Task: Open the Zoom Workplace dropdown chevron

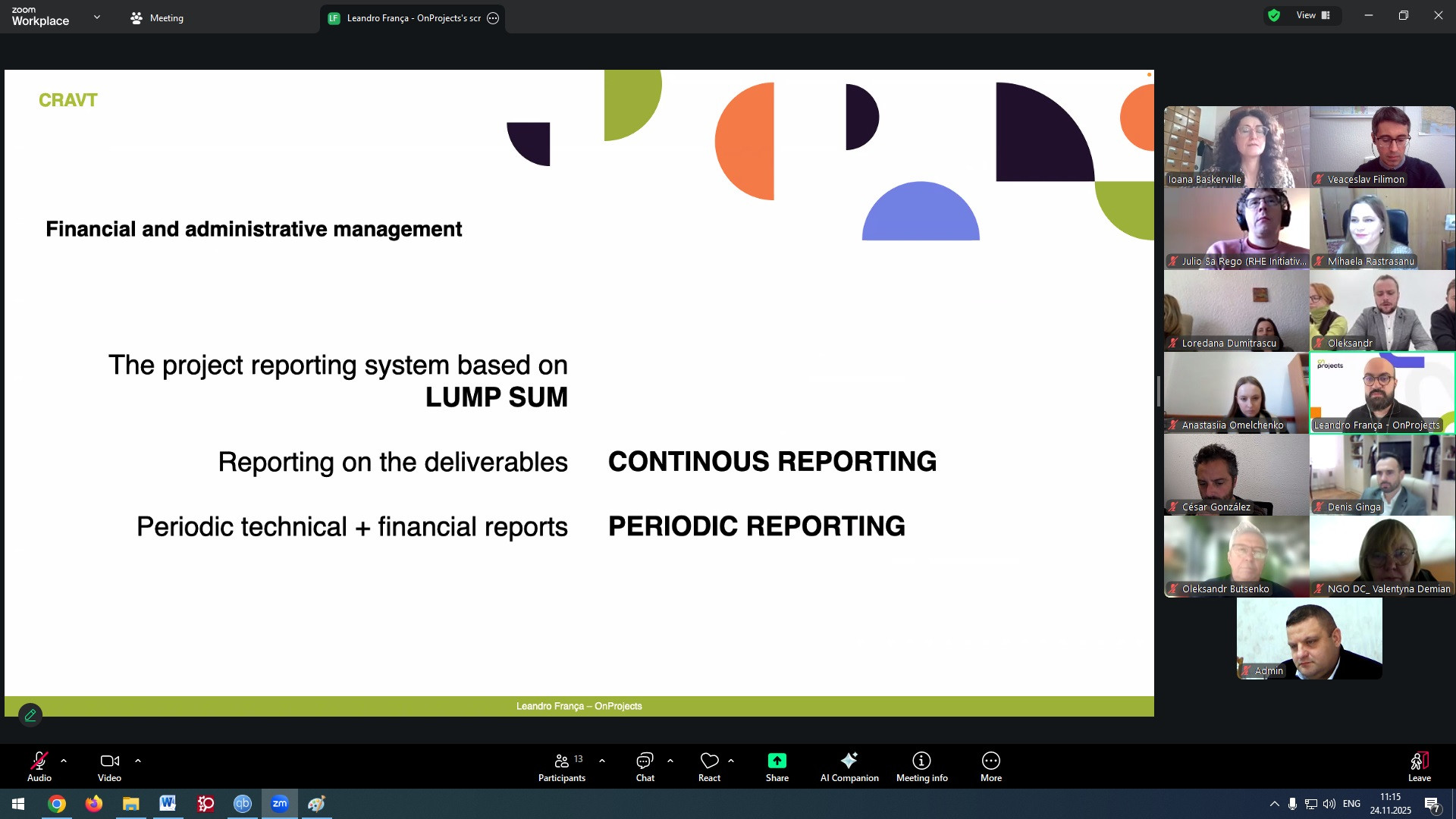Action: [97, 17]
